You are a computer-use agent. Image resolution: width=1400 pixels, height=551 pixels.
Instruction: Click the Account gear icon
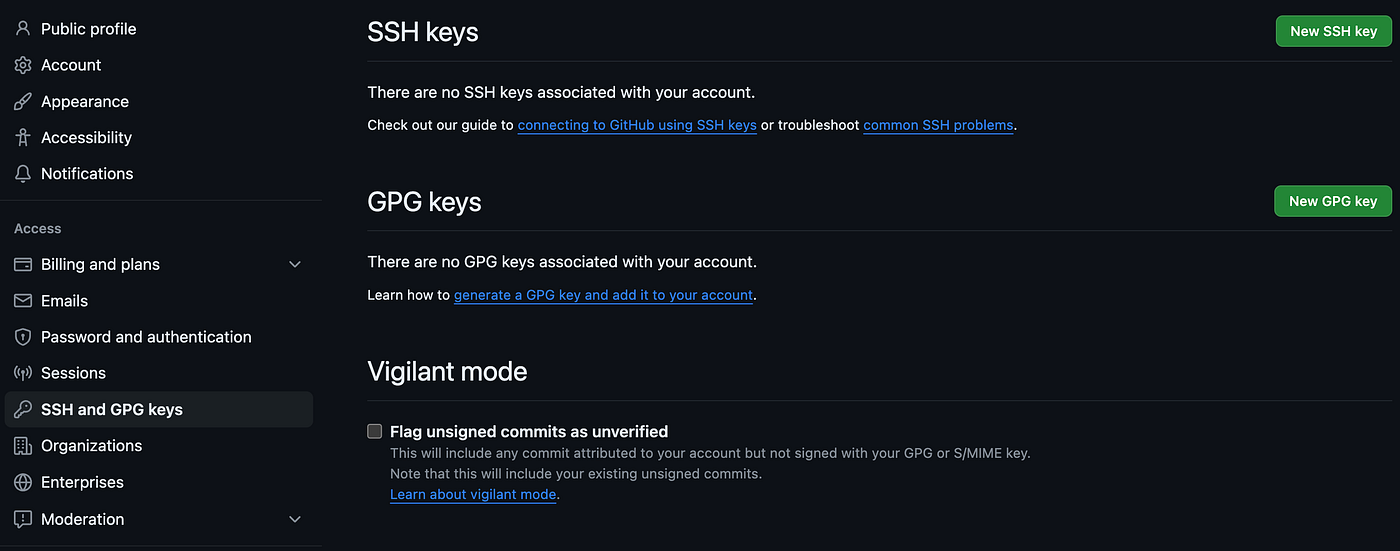pyautogui.click(x=23, y=65)
